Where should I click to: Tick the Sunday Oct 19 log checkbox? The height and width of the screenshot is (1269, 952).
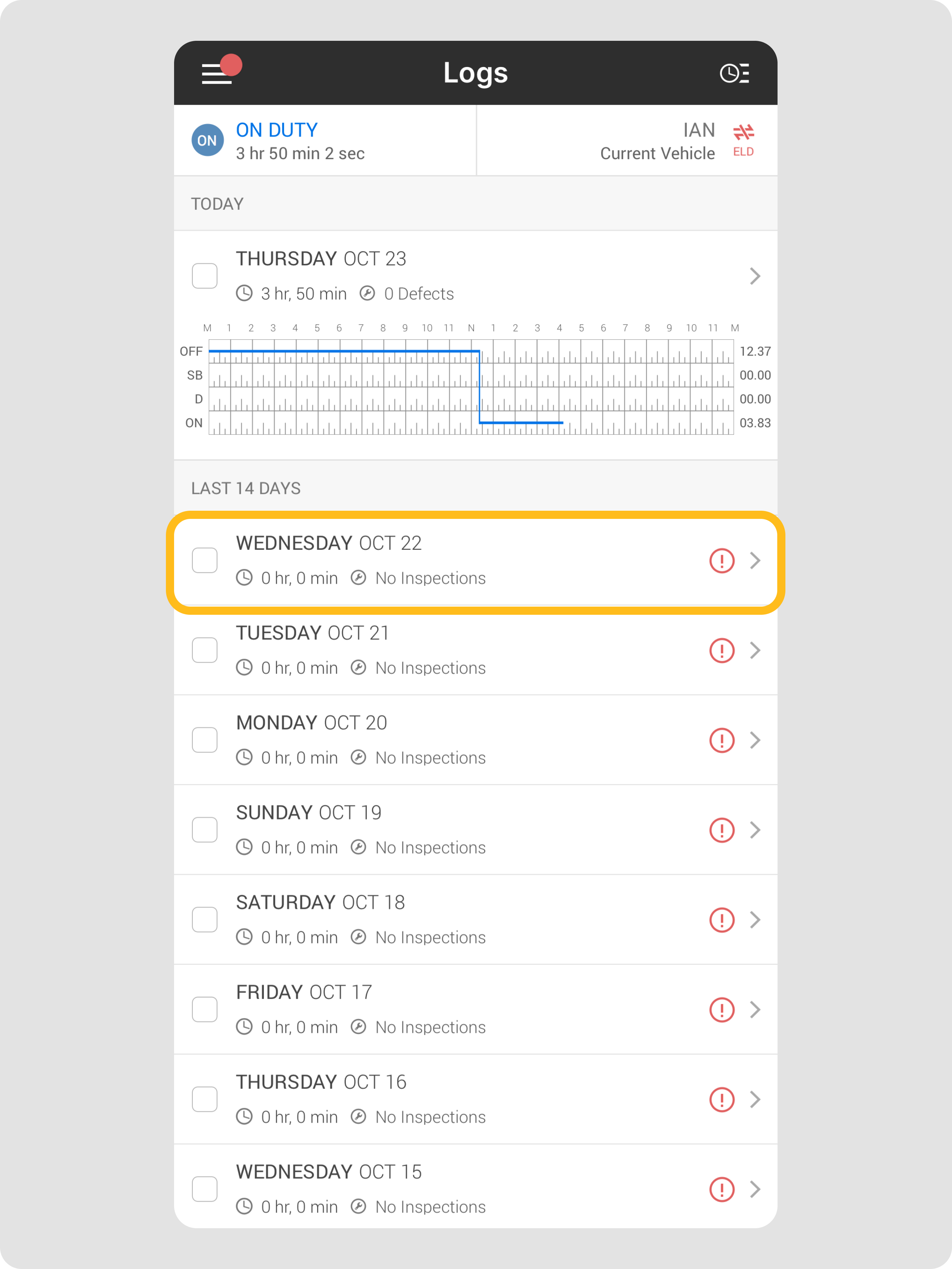tap(205, 830)
